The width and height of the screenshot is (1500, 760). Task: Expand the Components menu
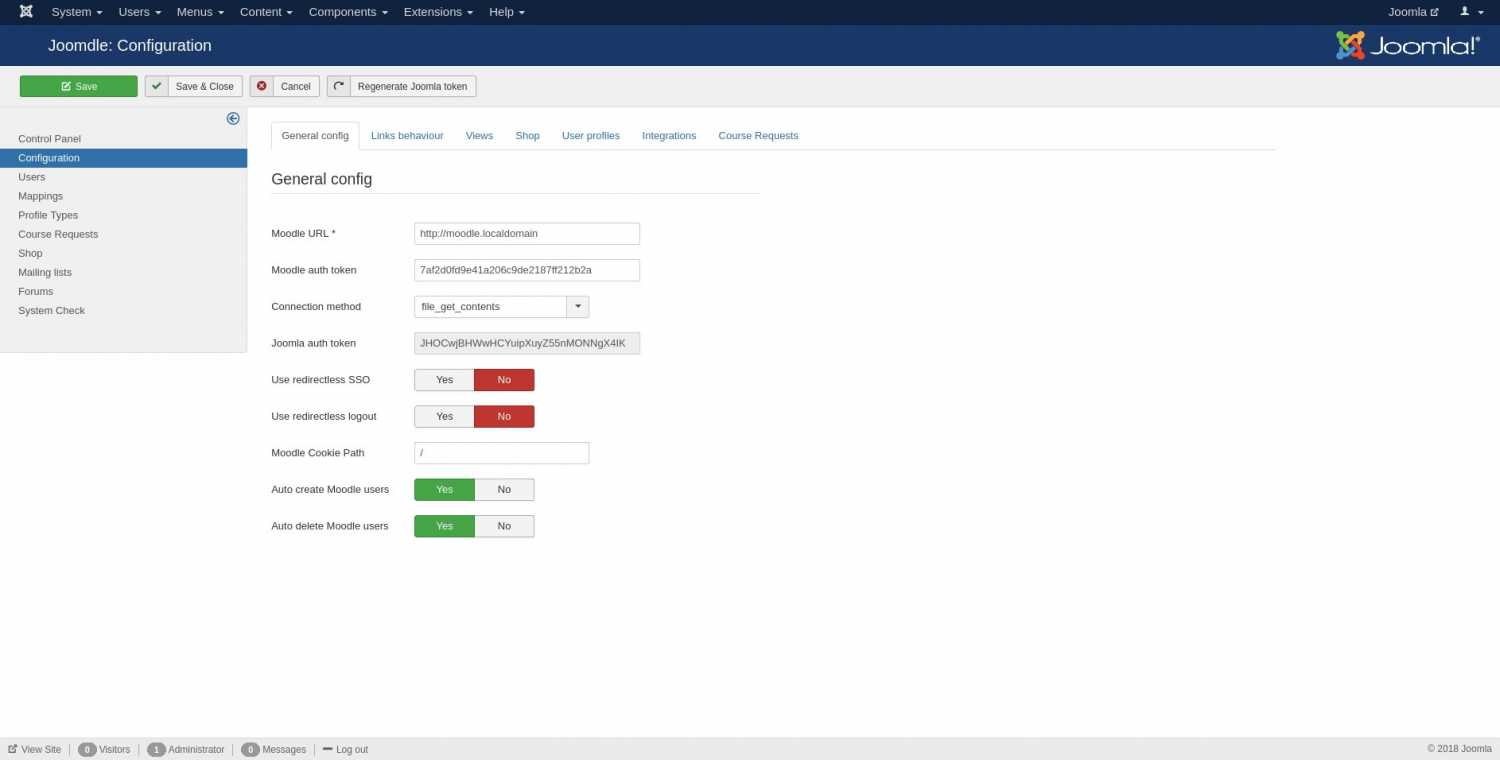point(348,12)
